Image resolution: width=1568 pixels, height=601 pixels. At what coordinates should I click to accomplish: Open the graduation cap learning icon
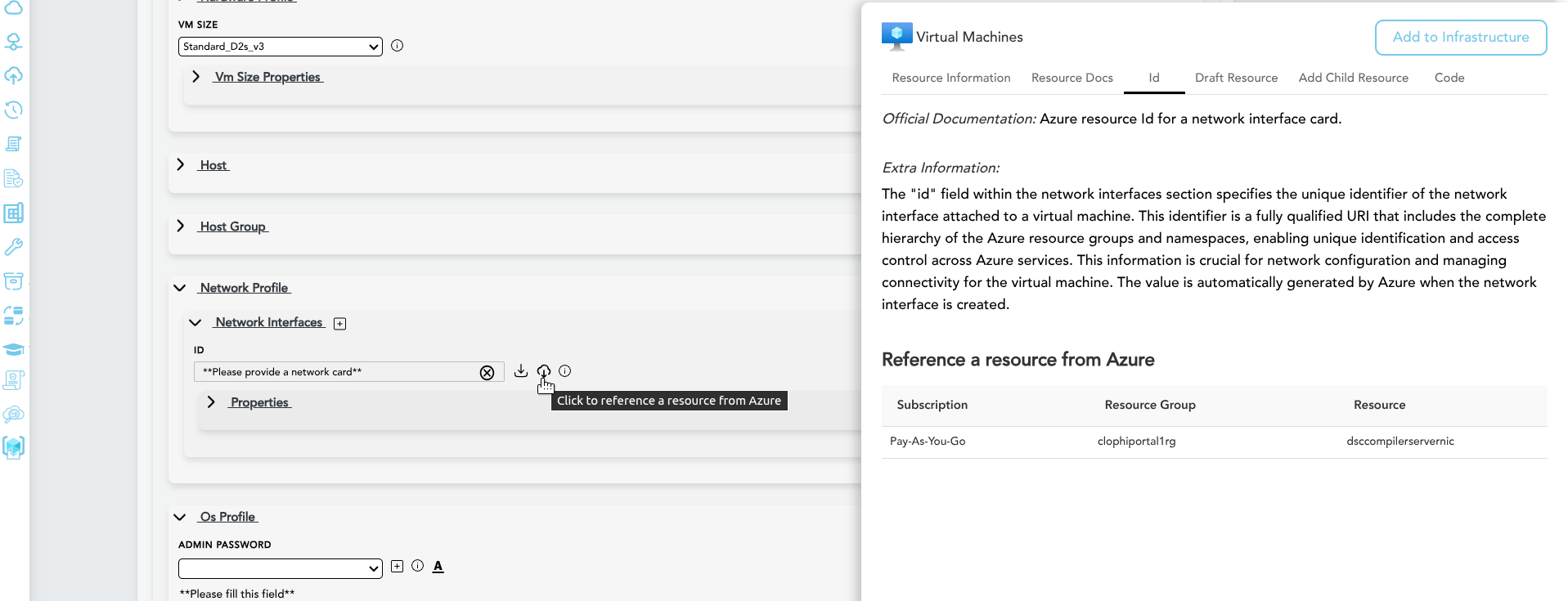point(13,349)
